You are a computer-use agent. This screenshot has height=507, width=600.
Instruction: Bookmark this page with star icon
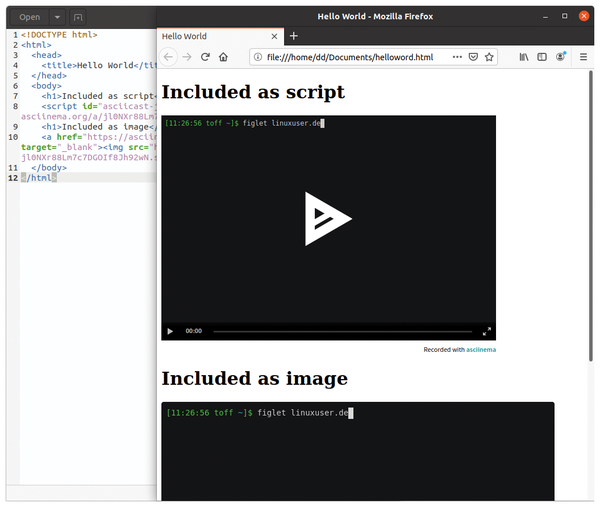coord(489,57)
